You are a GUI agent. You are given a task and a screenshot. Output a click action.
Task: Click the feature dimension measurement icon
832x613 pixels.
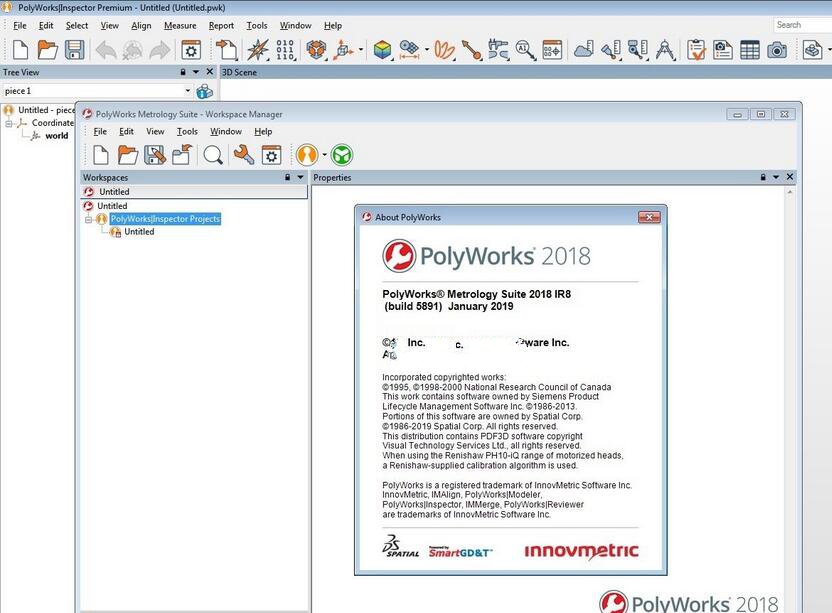click(x=409, y=50)
